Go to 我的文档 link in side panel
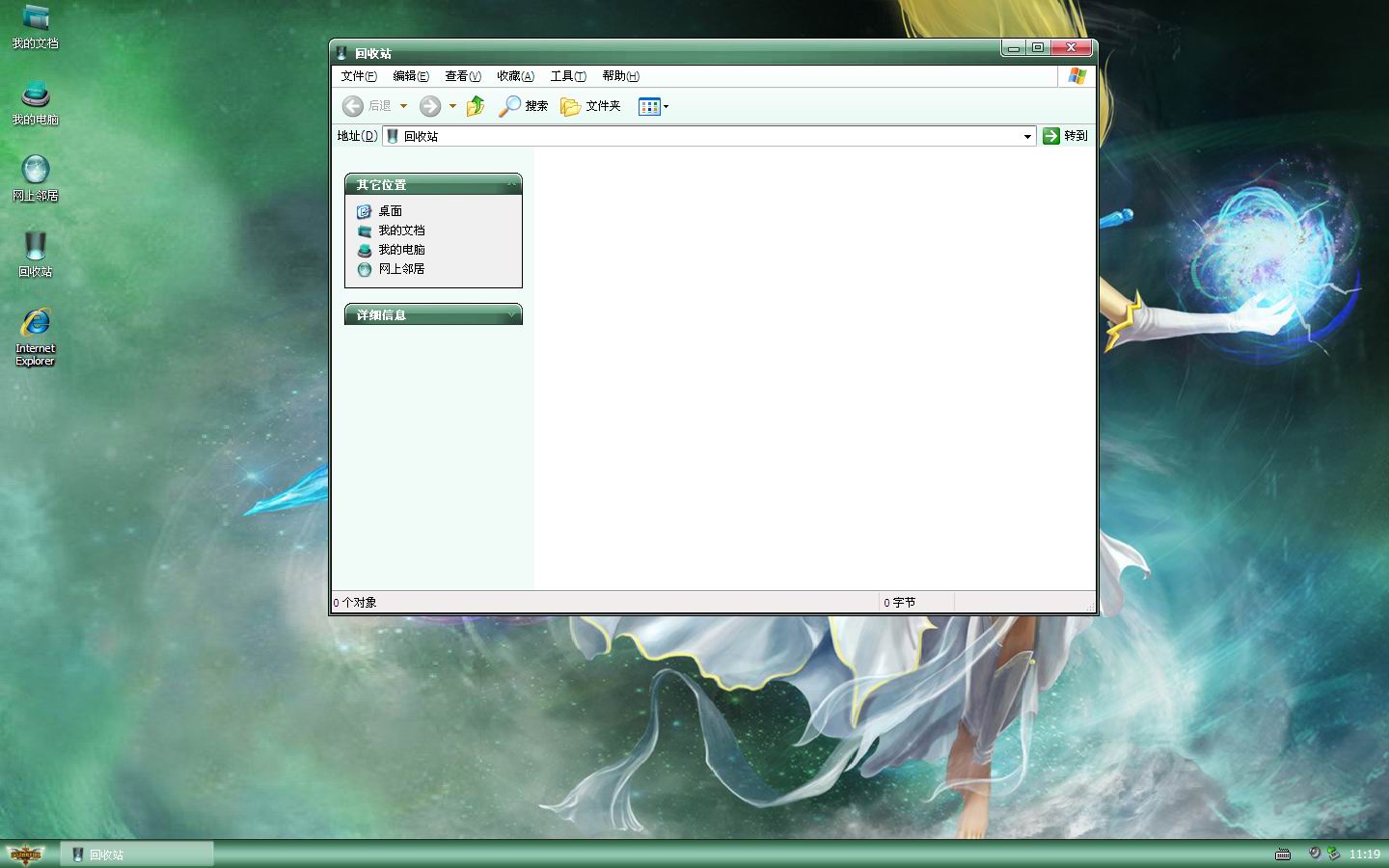The image size is (1389, 868). pos(401,231)
